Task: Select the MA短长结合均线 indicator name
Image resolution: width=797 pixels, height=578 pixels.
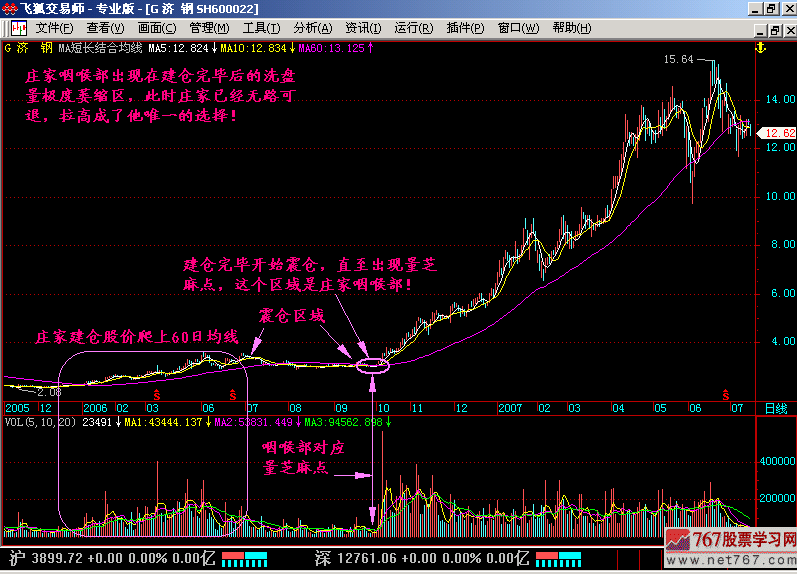Action: (x=101, y=47)
